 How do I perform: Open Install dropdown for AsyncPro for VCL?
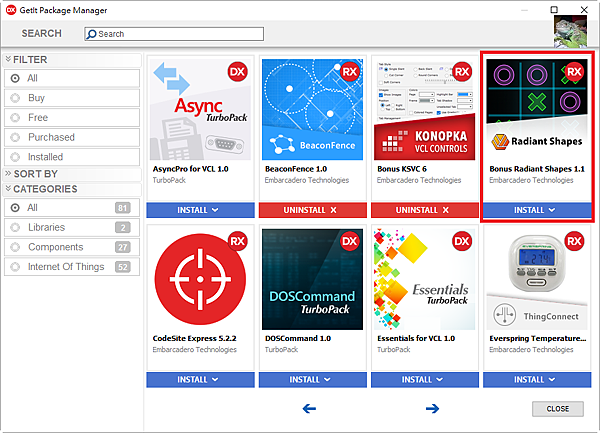click(201, 210)
